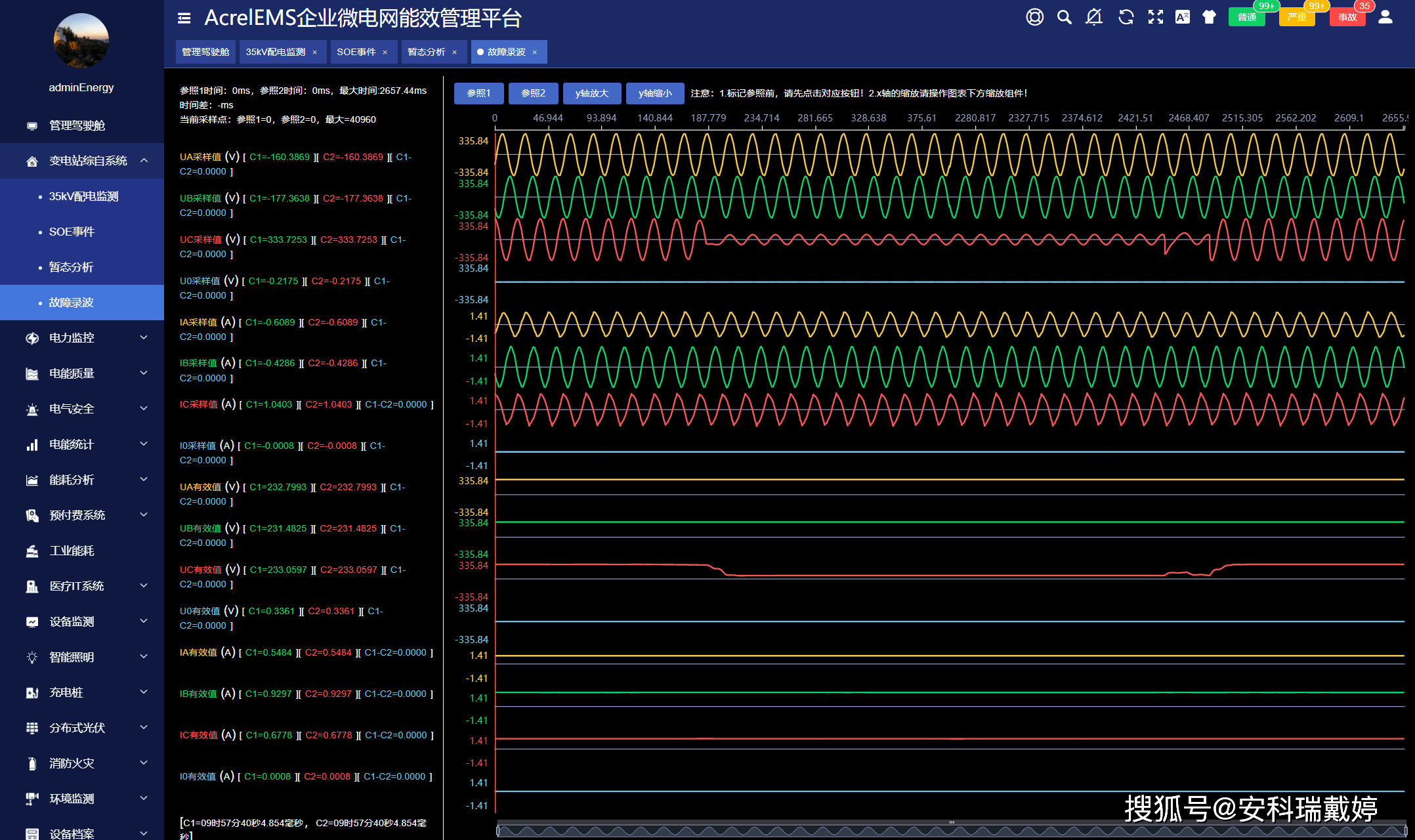1415x840 pixels.
Task: Click the x-axis zoom slider below chart
Action: coord(951,830)
